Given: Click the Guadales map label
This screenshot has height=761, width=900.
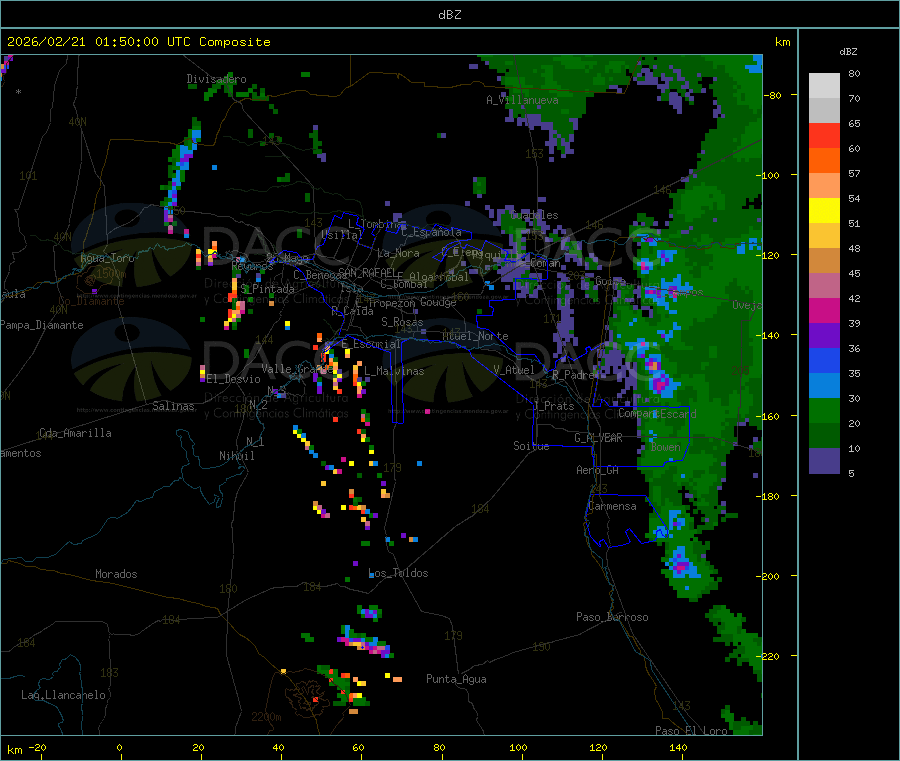Looking at the screenshot, I should (x=534, y=215).
